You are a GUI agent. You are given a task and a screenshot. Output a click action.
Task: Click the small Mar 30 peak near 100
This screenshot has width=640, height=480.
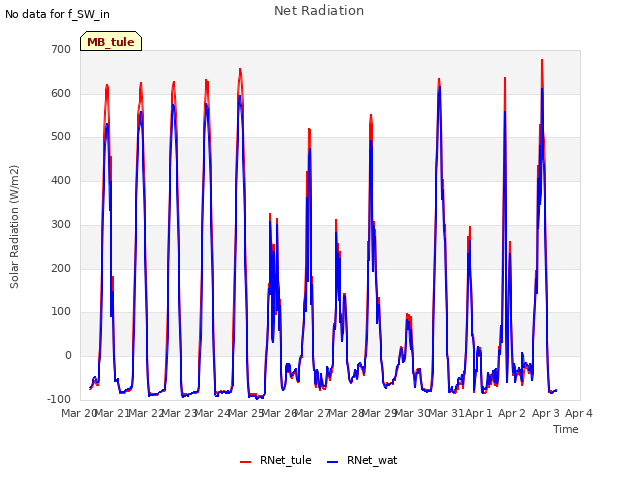coord(408,314)
